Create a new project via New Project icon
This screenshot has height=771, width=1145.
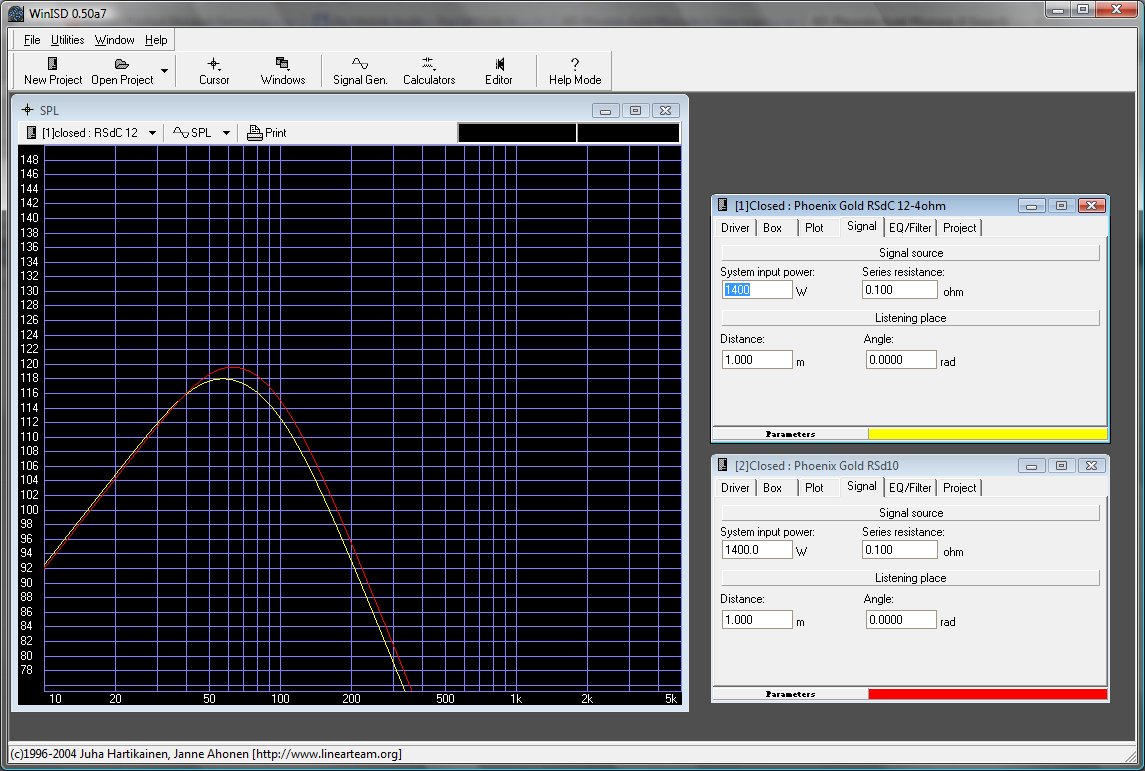53,71
